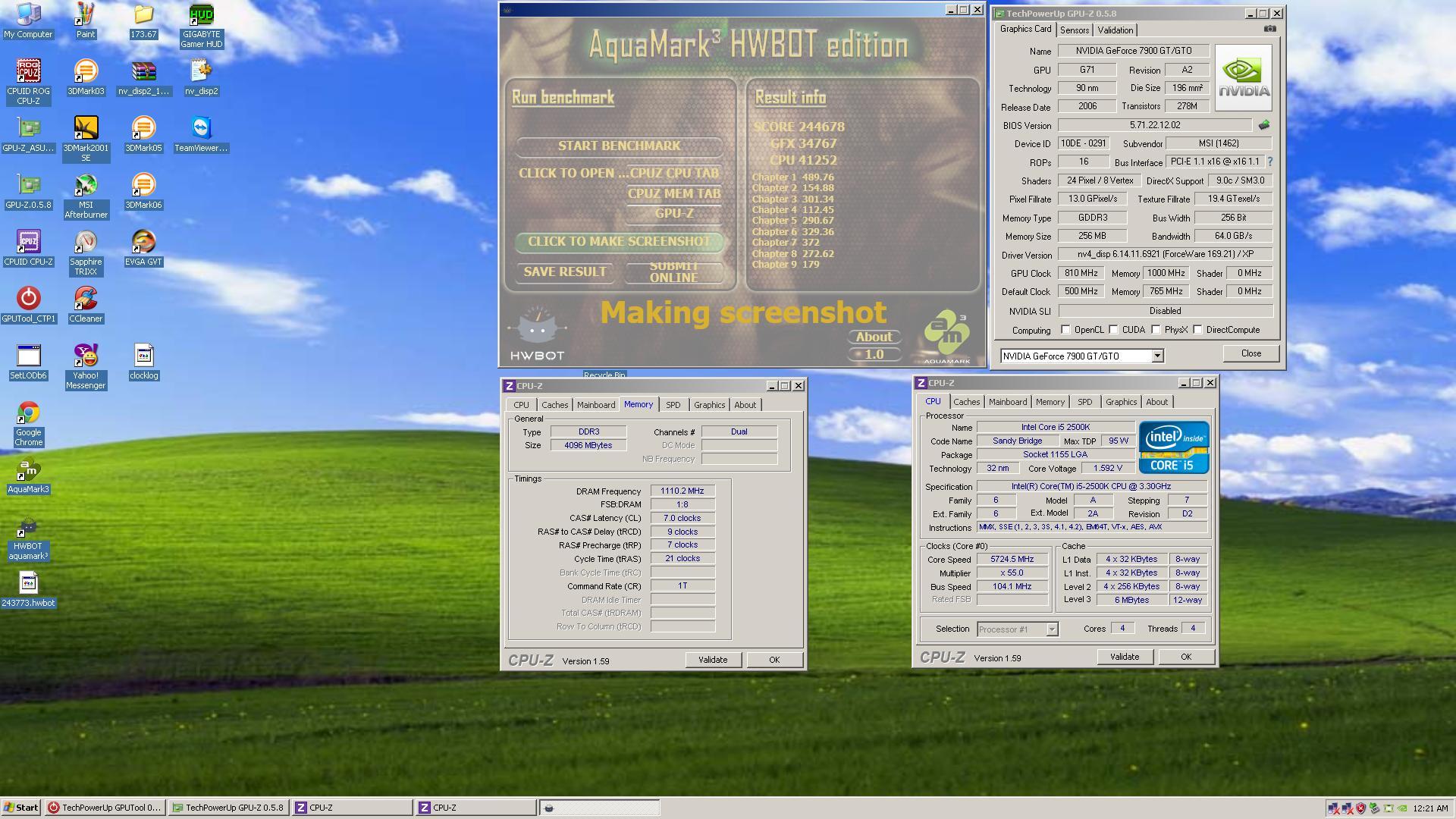Open CPUID ROG CPU-Z icon

[x=28, y=82]
